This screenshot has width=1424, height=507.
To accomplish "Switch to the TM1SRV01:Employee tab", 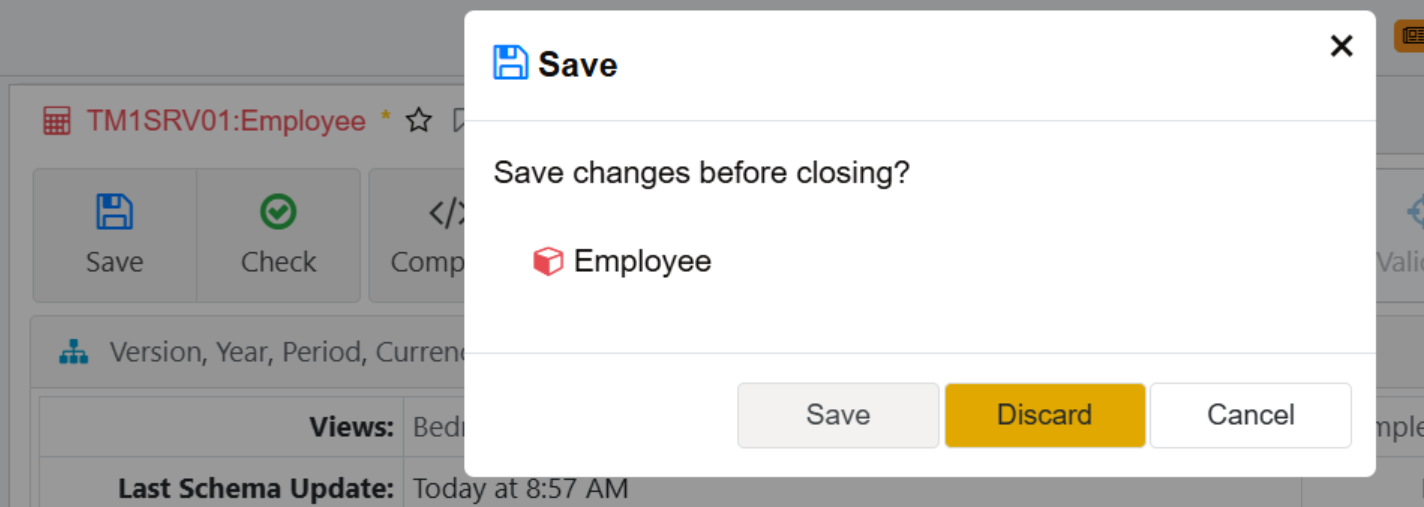I will (x=226, y=122).
